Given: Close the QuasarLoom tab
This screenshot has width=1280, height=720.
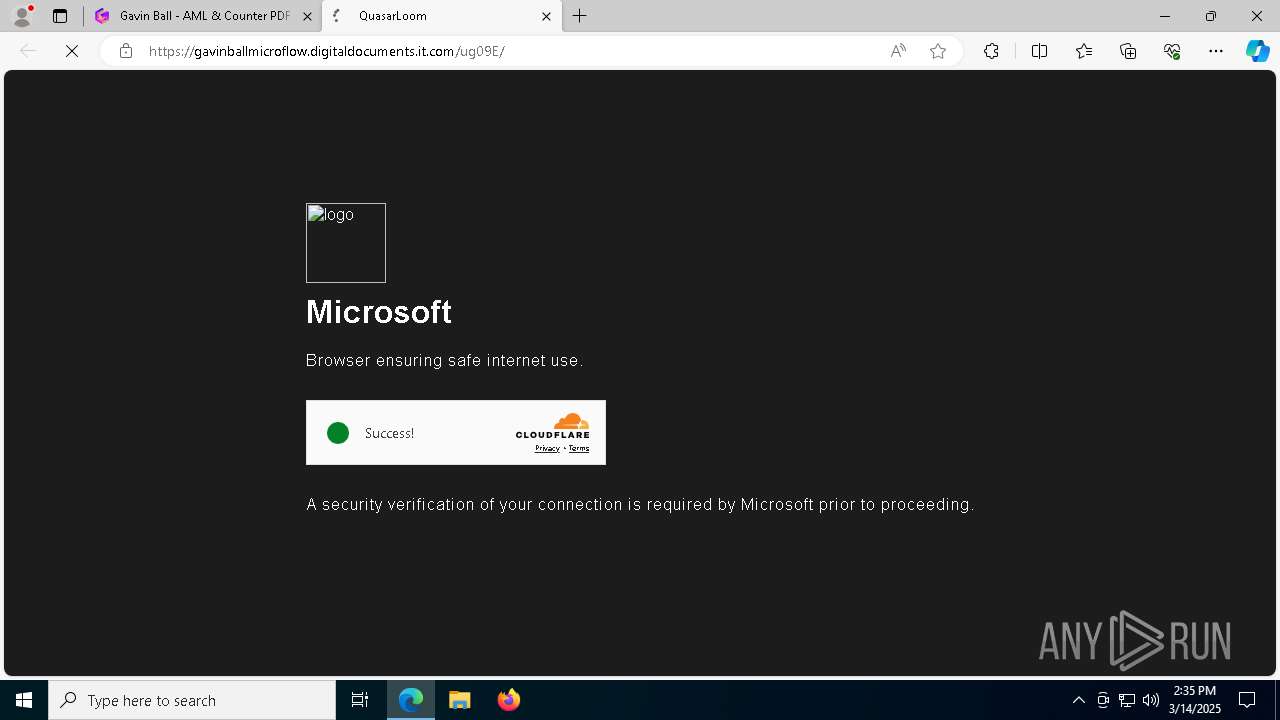Looking at the screenshot, I should click(546, 16).
